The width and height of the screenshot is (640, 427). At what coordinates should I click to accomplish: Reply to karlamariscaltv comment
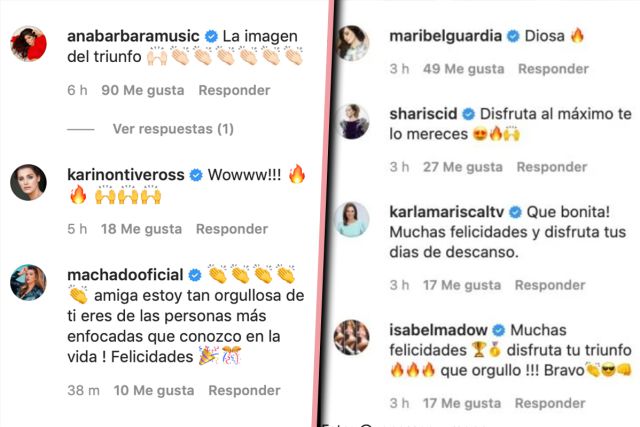click(550, 285)
